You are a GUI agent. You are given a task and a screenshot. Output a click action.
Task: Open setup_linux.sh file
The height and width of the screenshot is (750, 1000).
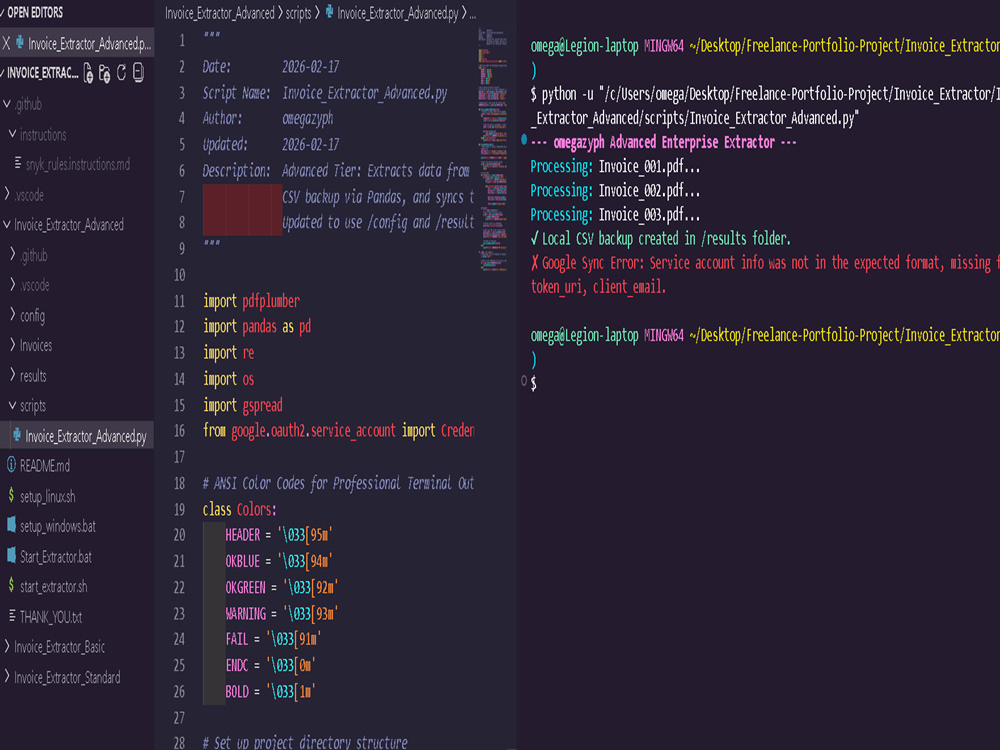pos(48,496)
